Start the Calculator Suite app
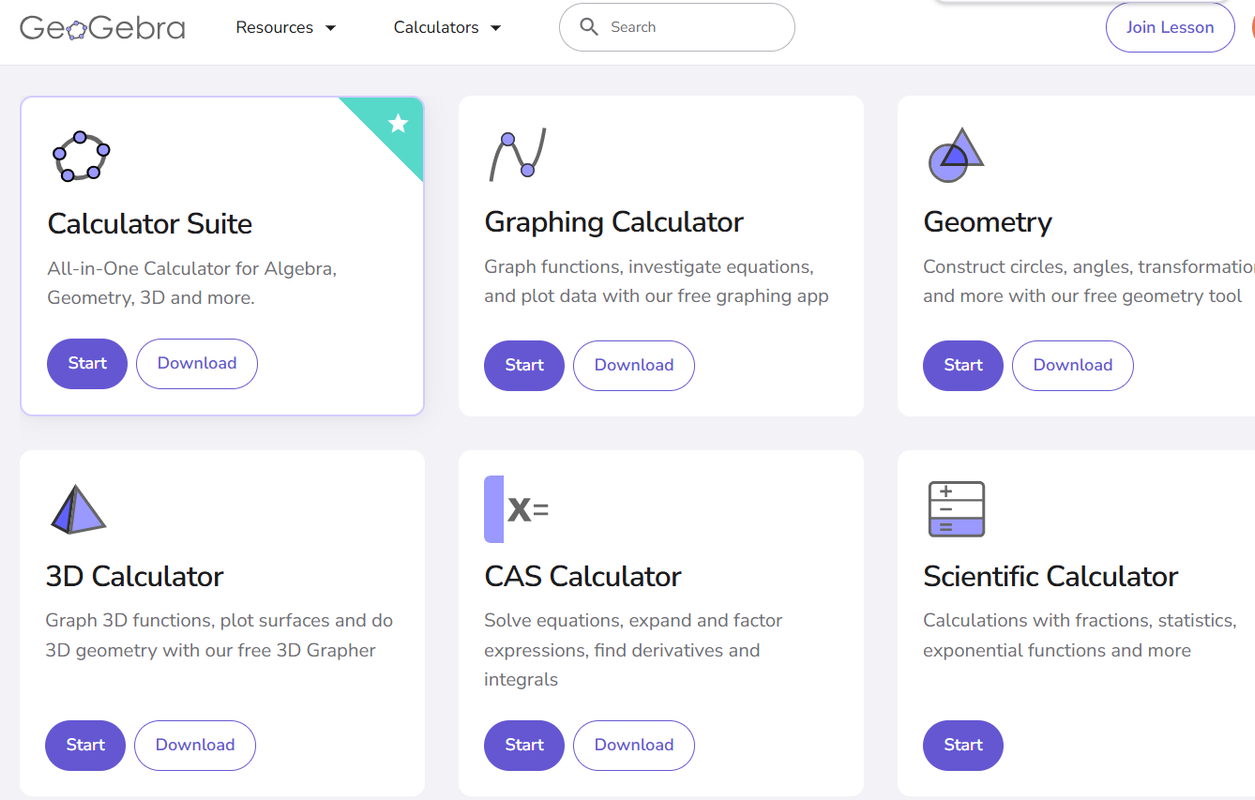 pos(87,364)
